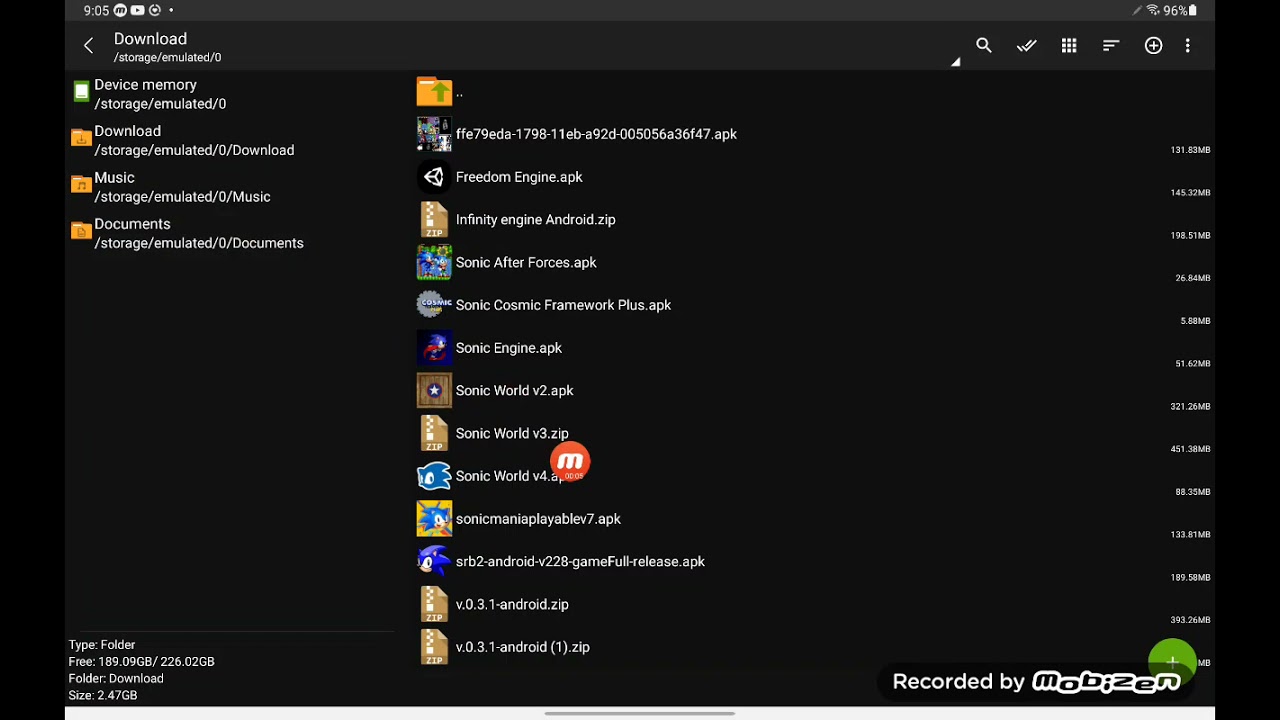Tap the Sonic Engine apk icon

coord(434,348)
